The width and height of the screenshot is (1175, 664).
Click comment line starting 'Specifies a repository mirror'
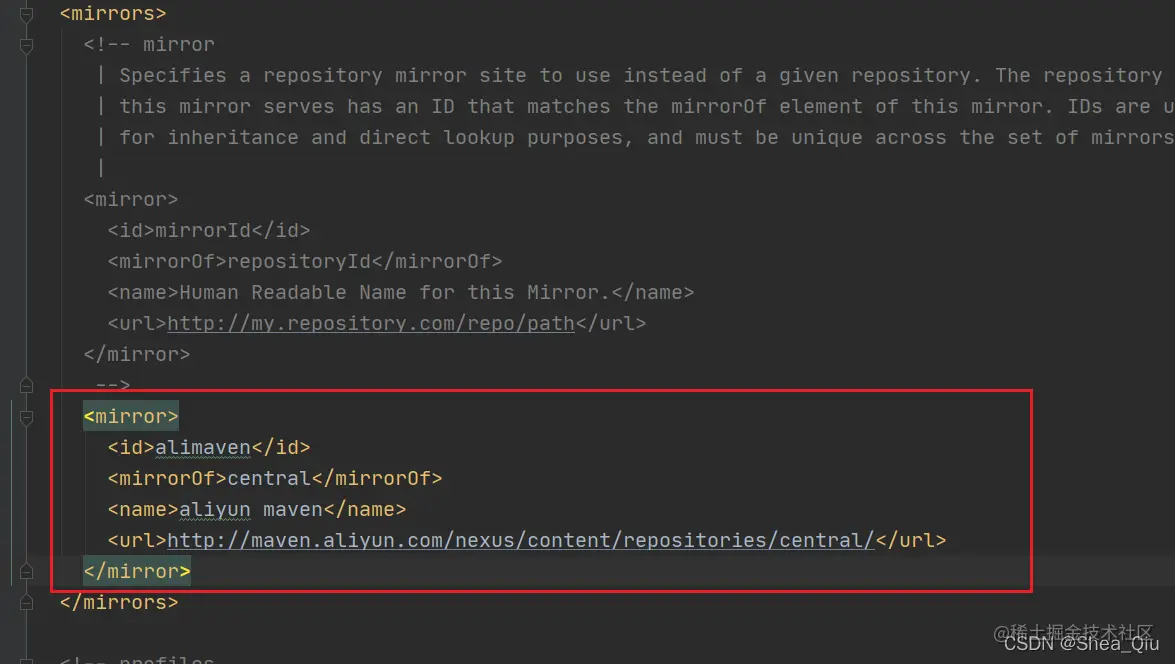pos(641,76)
